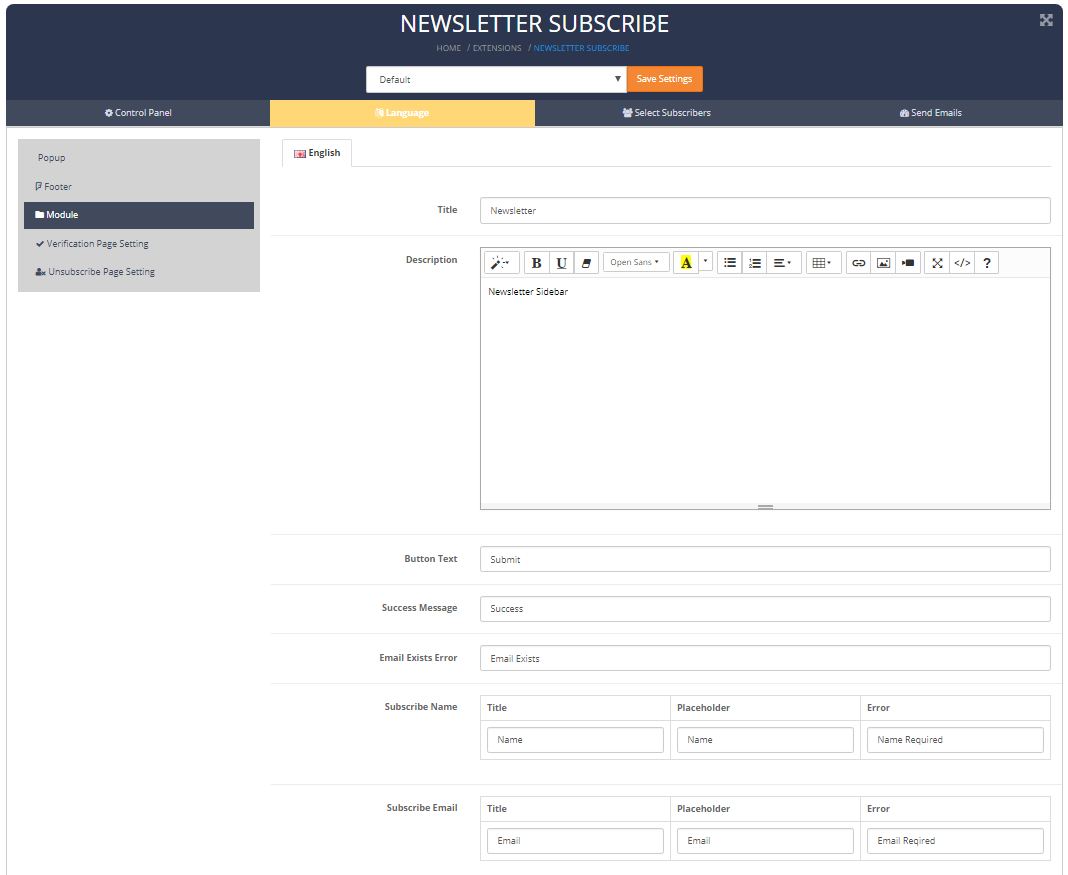The image size is (1068, 875).
Task: Click Subscribe Name title input
Action: click(575, 739)
